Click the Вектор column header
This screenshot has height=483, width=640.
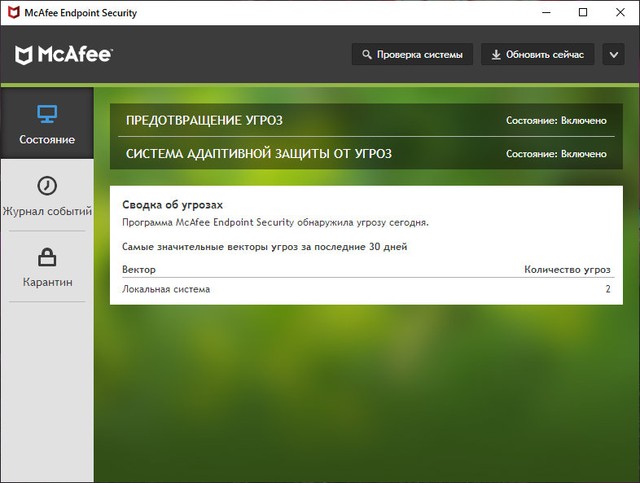click(139, 269)
